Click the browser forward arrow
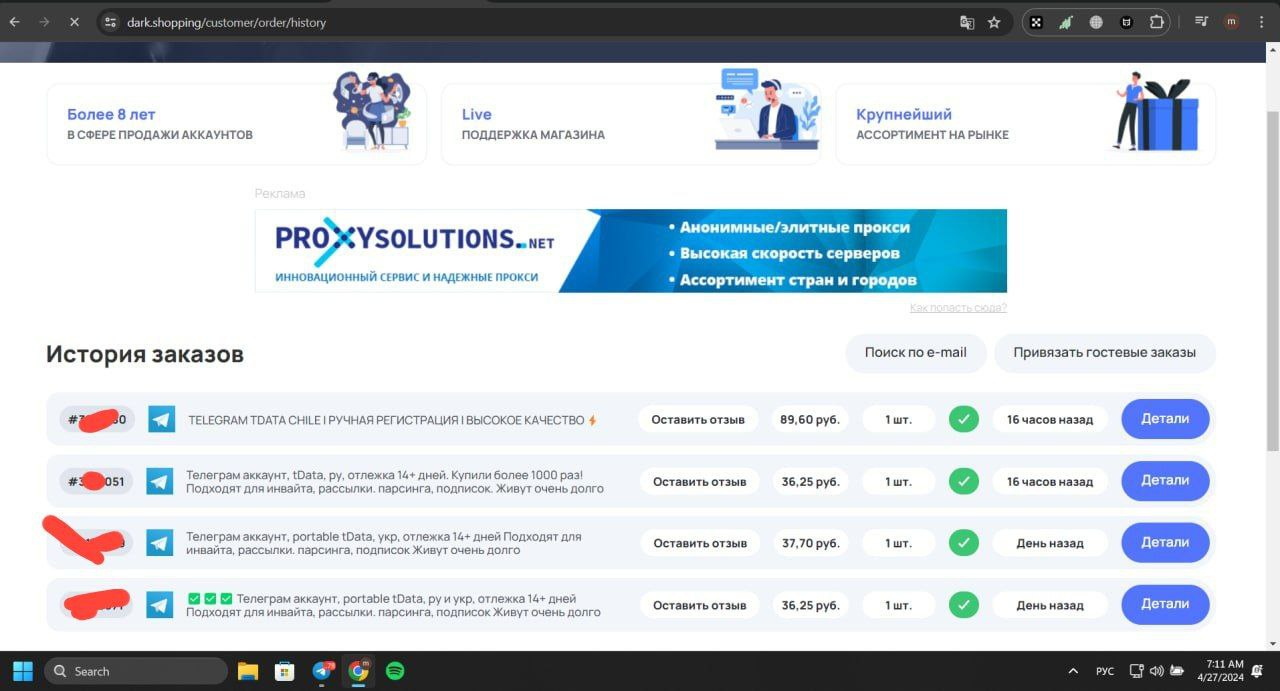This screenshot has width=1280, height=691. (44, 22)
